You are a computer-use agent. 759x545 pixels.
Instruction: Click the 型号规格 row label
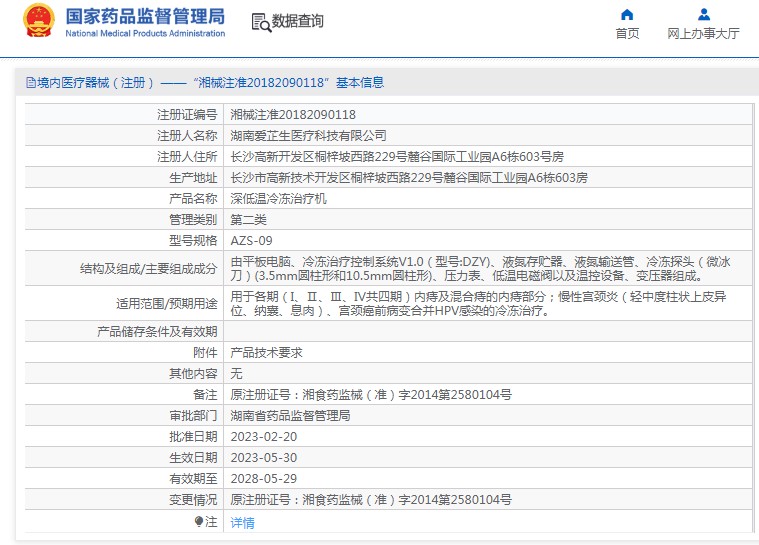(193, 241)
